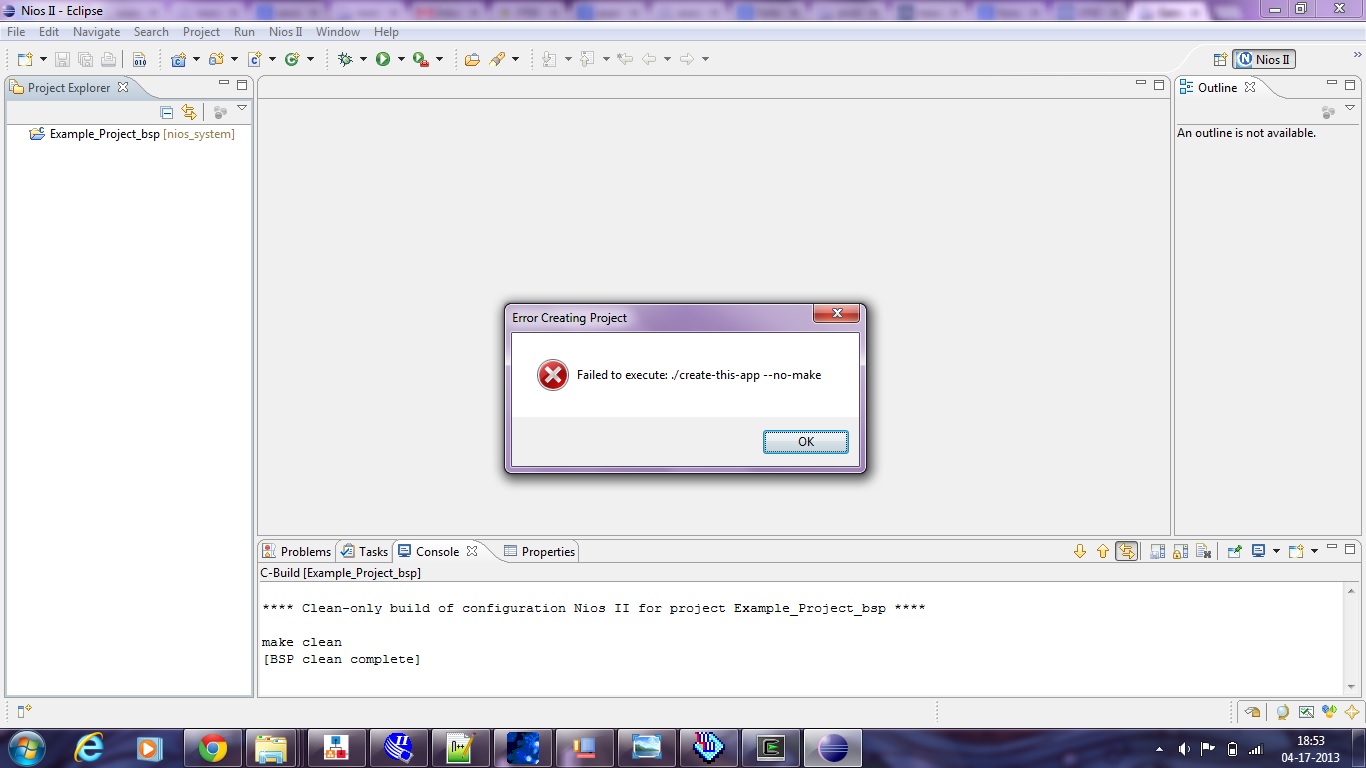Click the New C source file icon
This screenshot has width=1366, height=768.
coord(254,59)
